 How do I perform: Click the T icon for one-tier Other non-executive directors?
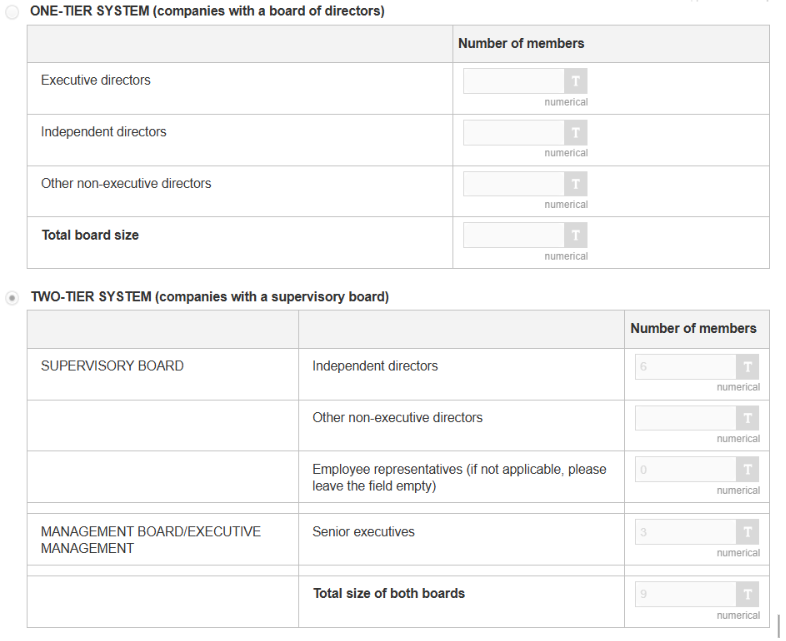[576, 184]
